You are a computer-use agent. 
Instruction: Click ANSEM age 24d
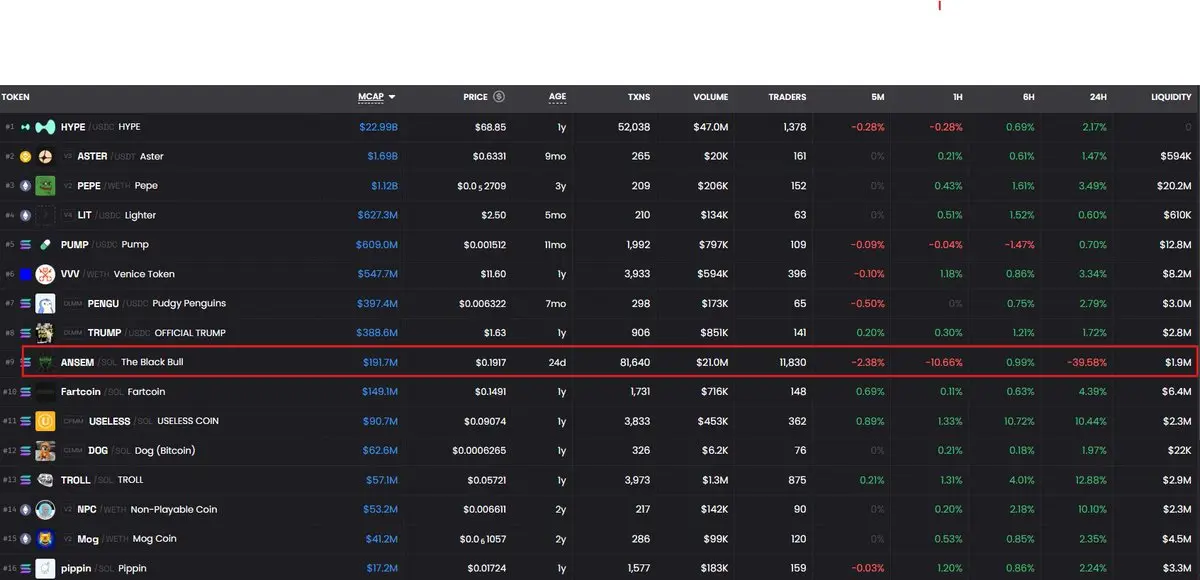(557, 362)
